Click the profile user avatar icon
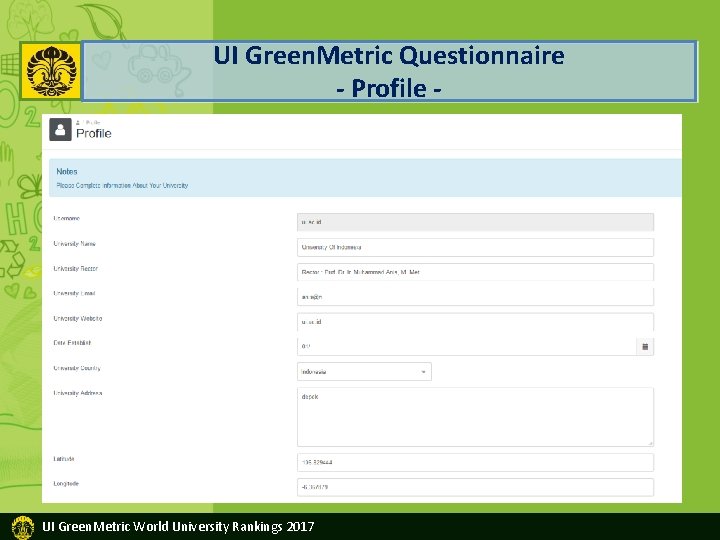Image resolution: width=720 pixels, height=540 pixels. (x=60, y=129)
